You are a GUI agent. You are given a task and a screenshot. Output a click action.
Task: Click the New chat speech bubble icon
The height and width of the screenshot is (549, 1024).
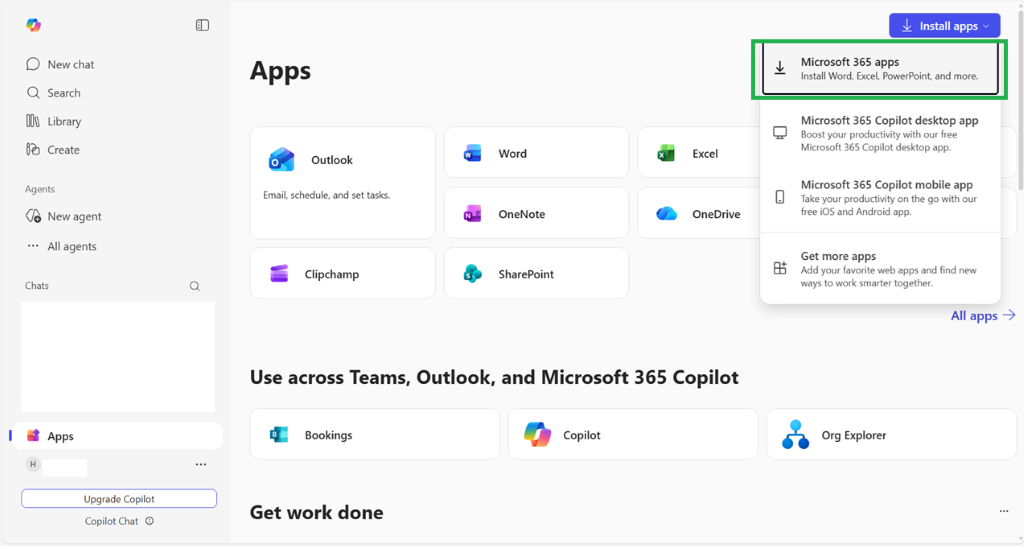(x=33, y=63)
